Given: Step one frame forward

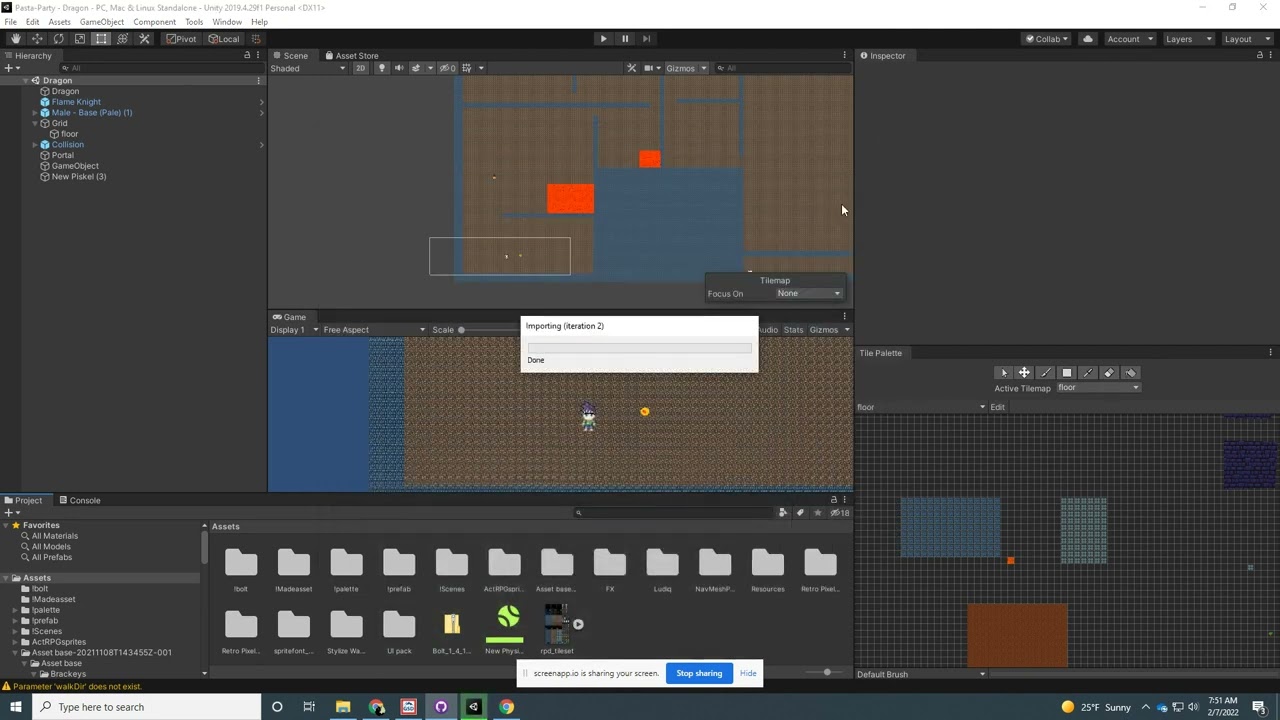Looking at the screenshot, I should coord(647,39).
